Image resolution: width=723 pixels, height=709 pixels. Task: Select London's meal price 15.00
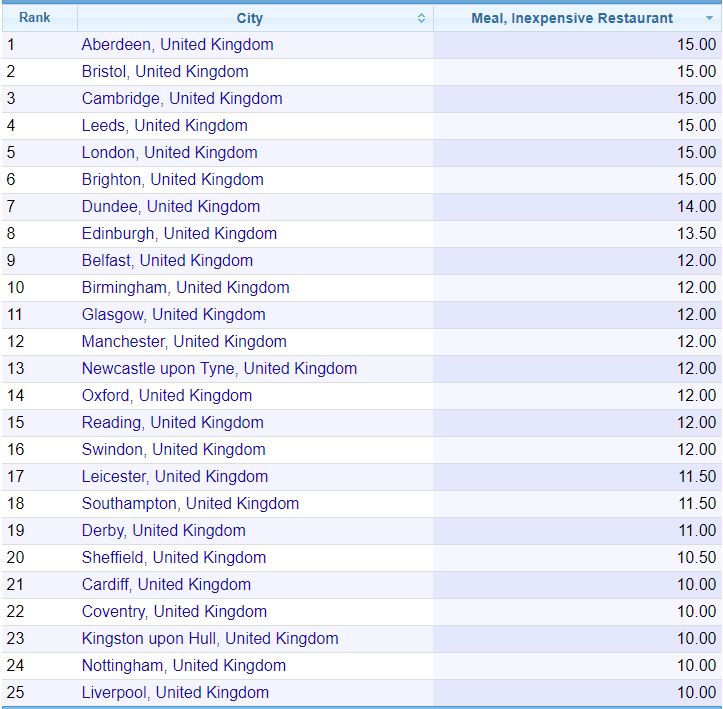[x=696, y=153]
